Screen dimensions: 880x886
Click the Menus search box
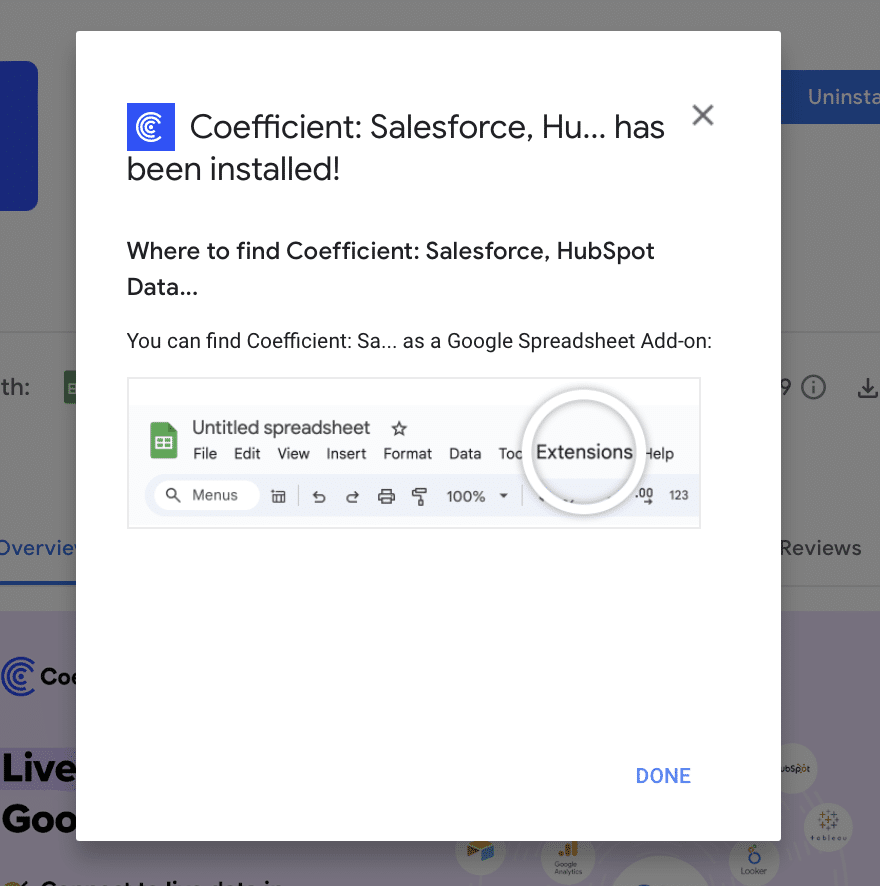coord(205,495)
